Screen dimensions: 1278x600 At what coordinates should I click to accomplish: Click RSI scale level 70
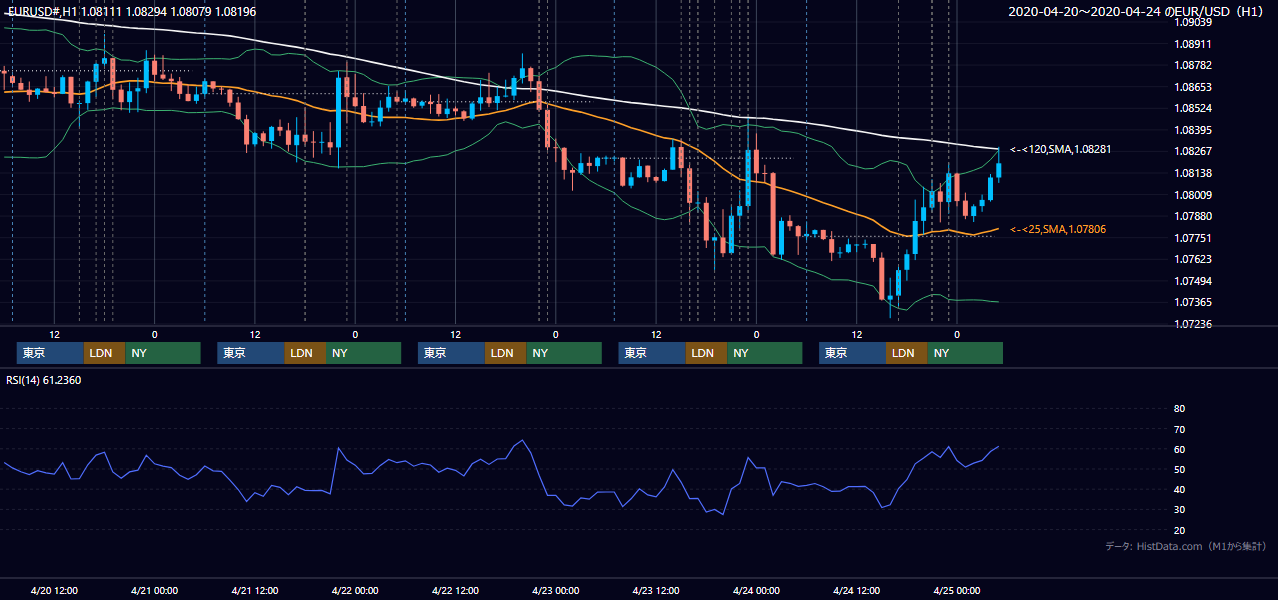point(1179,429)
